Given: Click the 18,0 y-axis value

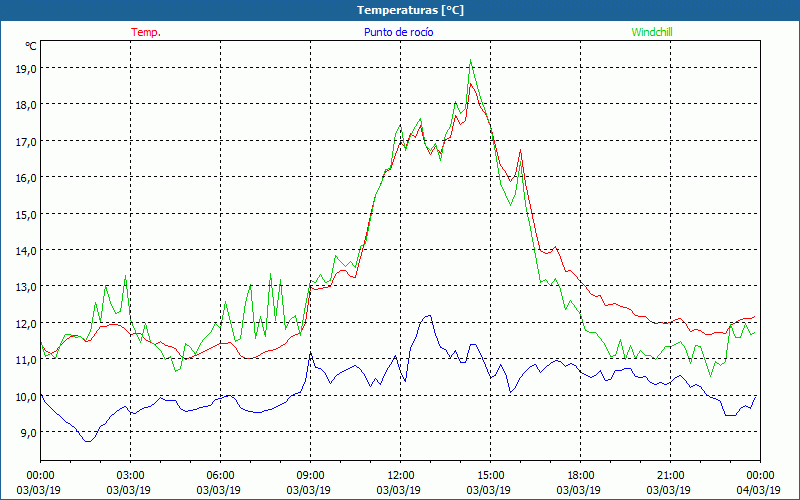Looking at the screenshot, I should [x=26, y=105].
